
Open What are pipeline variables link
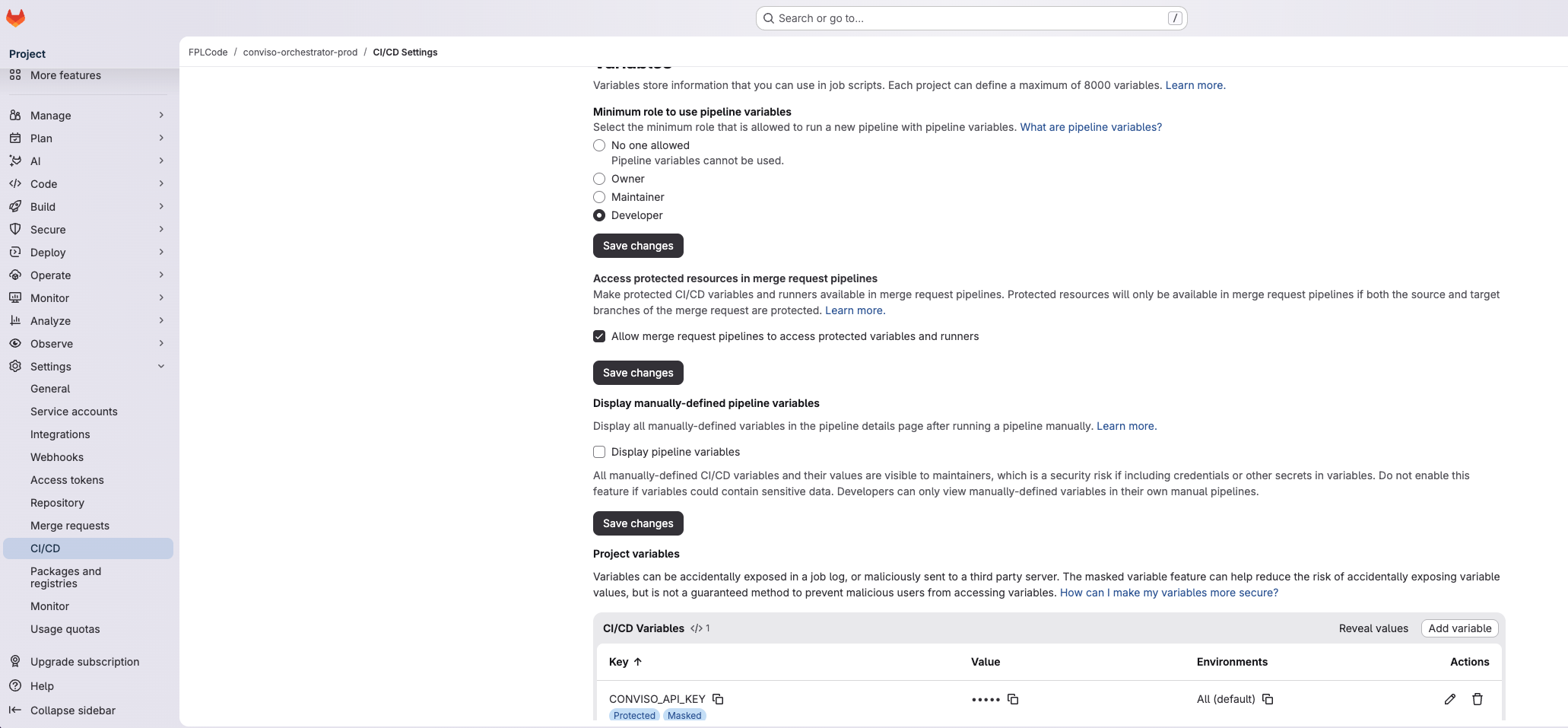[x=1090, y=127]
